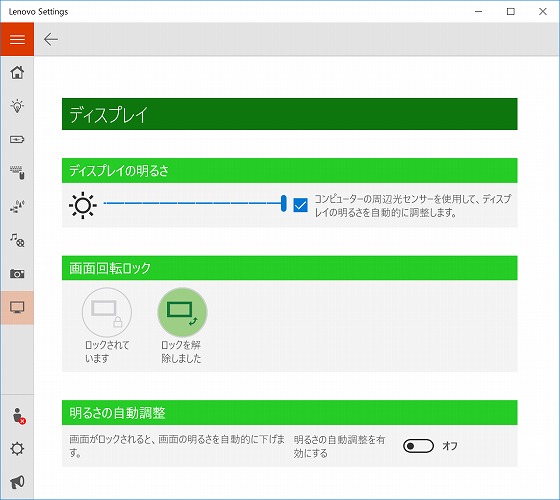The height and width of the screenshot is (500, 560).
Task: Click the 画面回転ロック section header
Action: 290,268
